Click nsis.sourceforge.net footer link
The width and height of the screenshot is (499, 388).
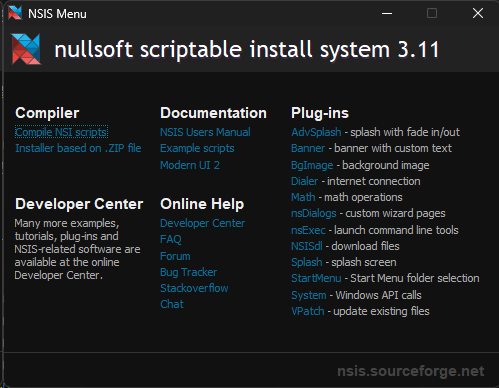pyautogui.click(x=411, y=371)
